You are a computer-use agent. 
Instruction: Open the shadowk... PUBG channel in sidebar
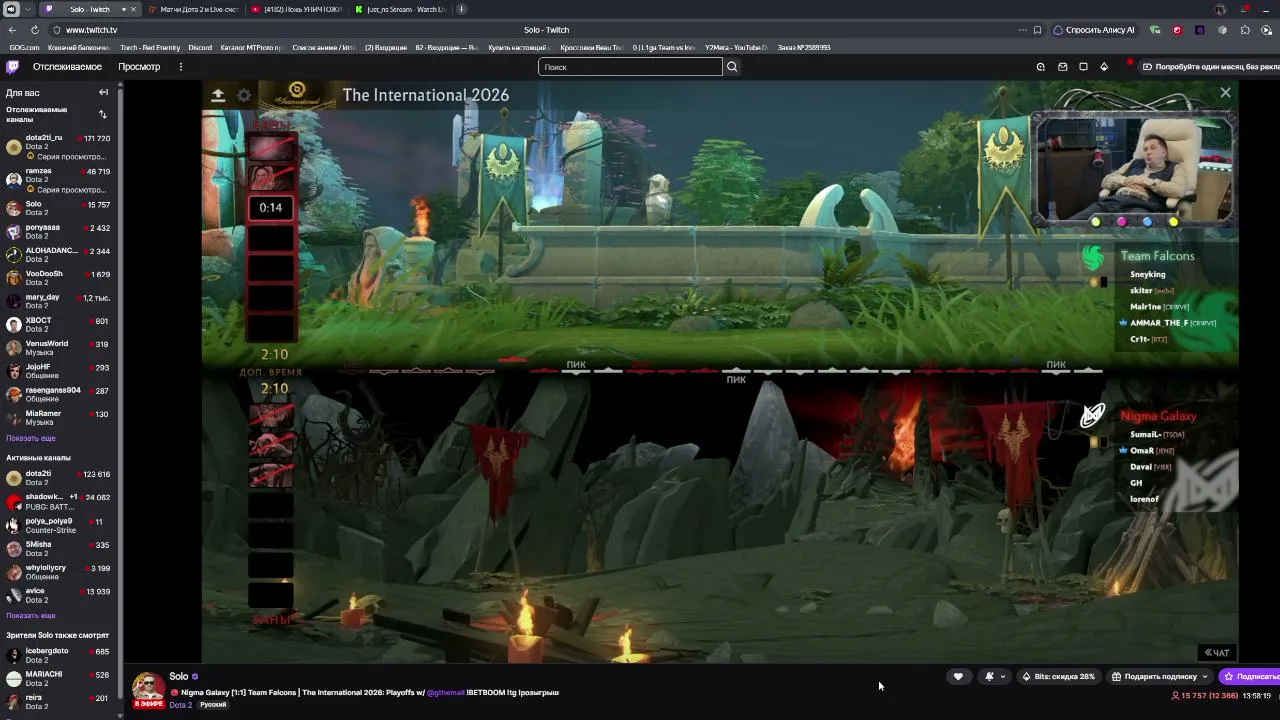61,502
